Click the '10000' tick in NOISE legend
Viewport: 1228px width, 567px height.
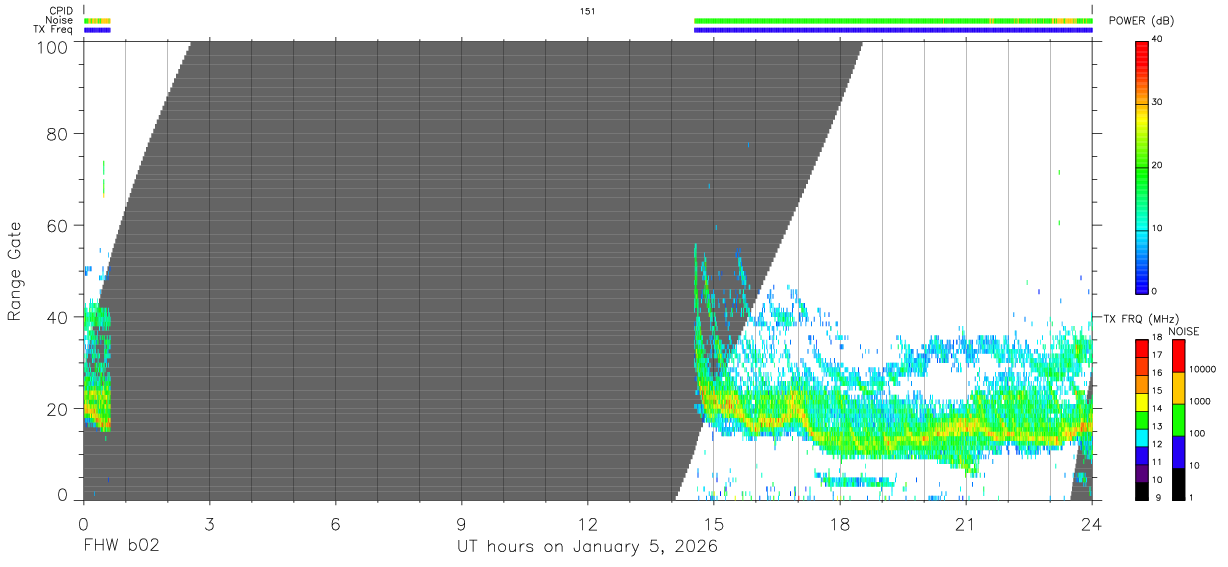(x=1202, y=369)
